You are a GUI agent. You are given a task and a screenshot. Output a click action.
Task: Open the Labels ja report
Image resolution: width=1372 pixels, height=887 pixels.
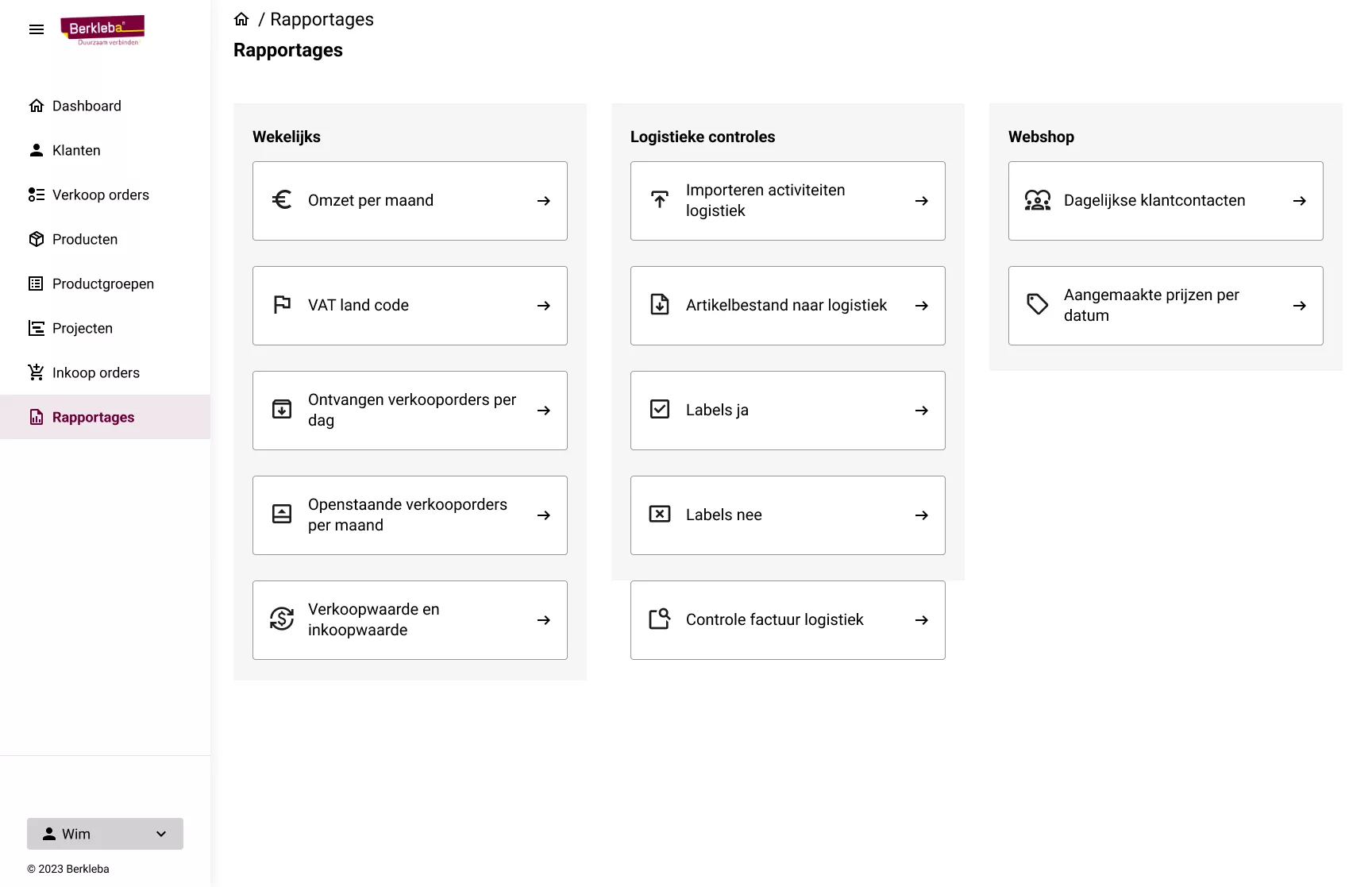[788, 411]
